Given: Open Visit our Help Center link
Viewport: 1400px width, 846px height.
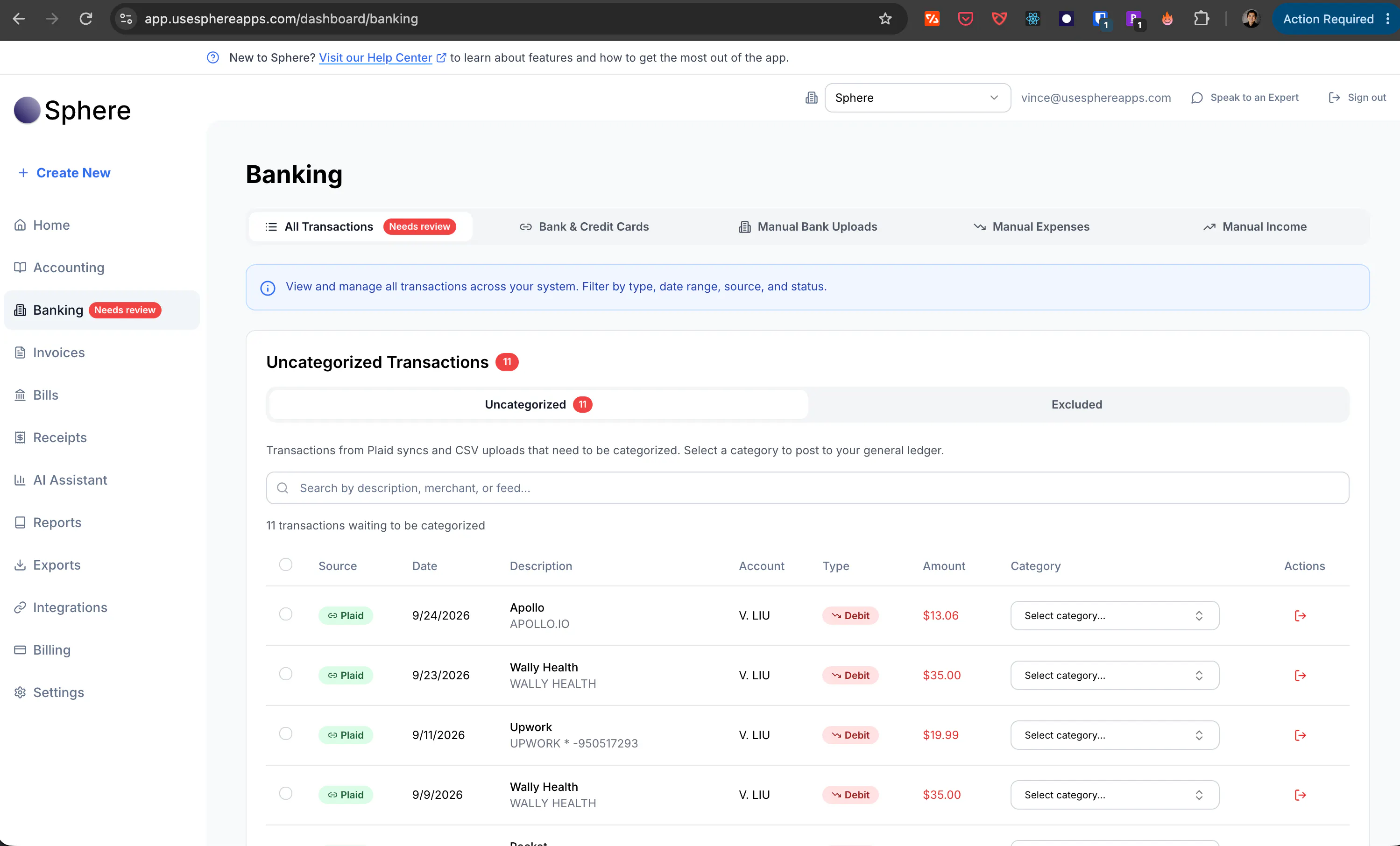Looking at the screenshot, I should click(375, 57).
